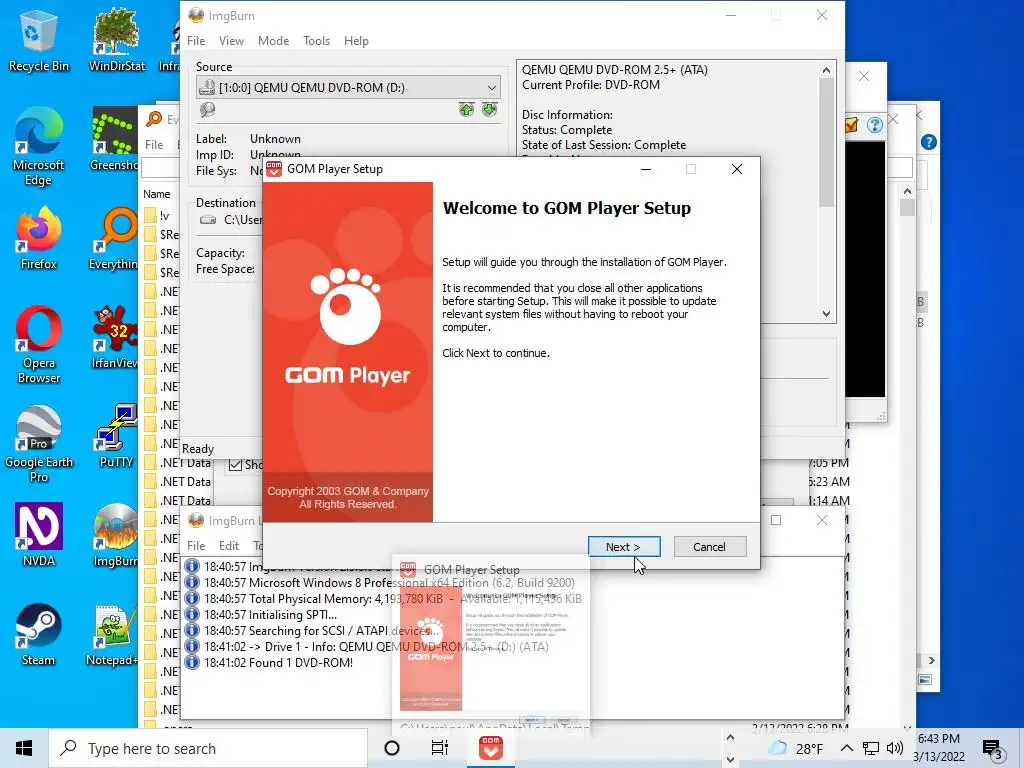Expand the Source drive dropdown in ImgBurn
1024x768 pixels.
click(491, 88)
